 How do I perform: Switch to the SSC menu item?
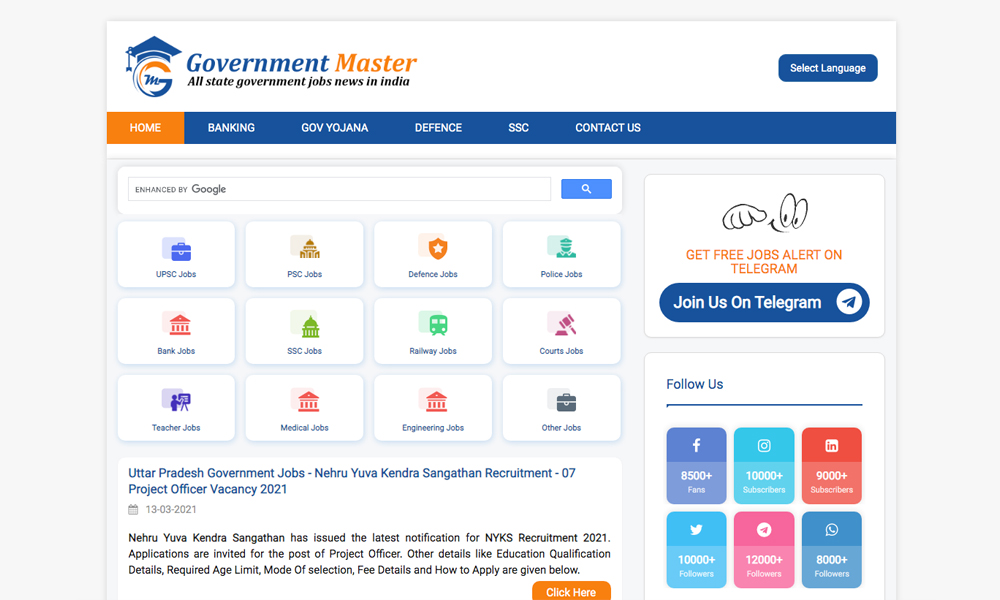(518, 128)
